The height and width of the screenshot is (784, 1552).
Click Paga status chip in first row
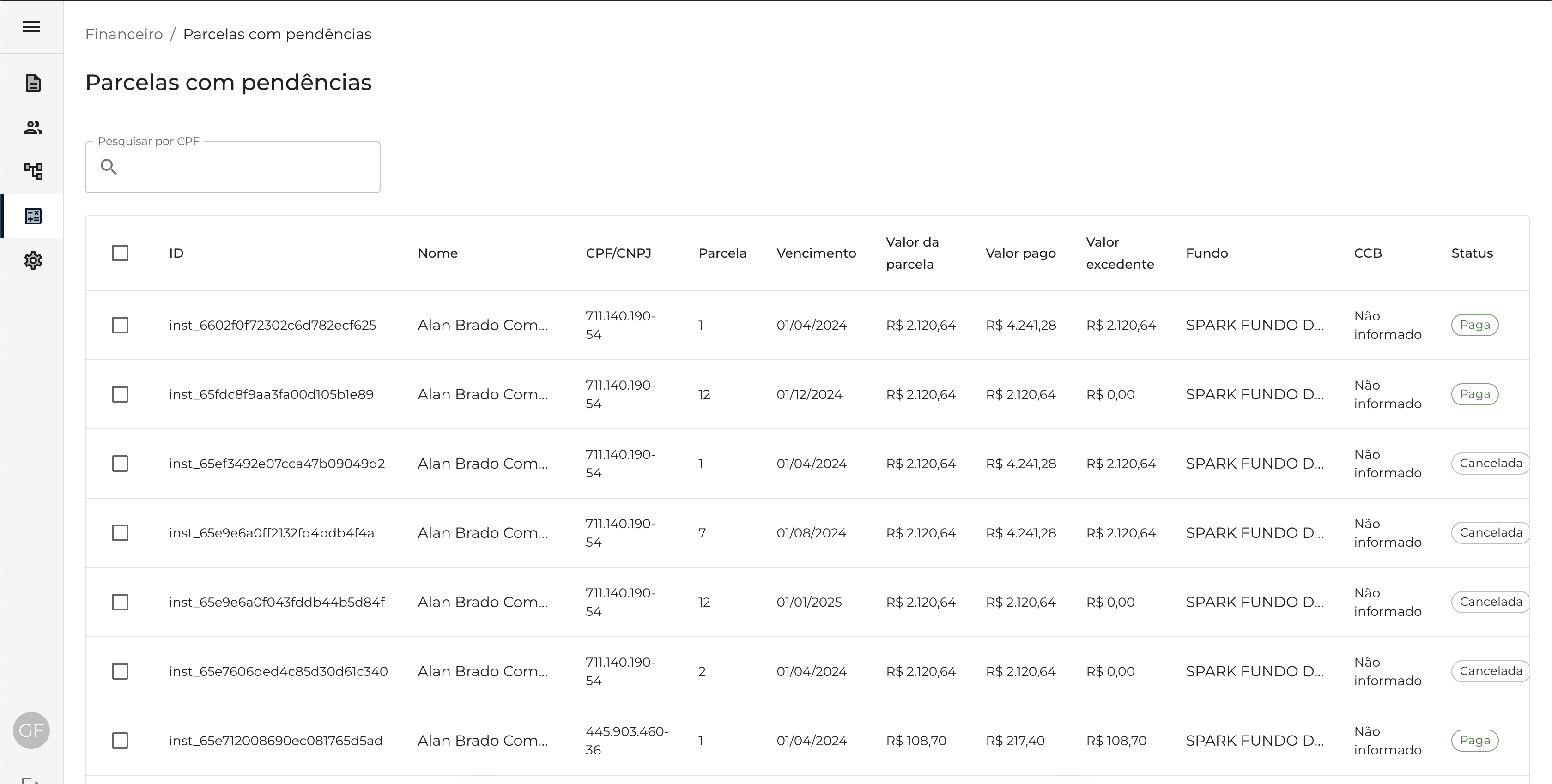click(1474, 325)
